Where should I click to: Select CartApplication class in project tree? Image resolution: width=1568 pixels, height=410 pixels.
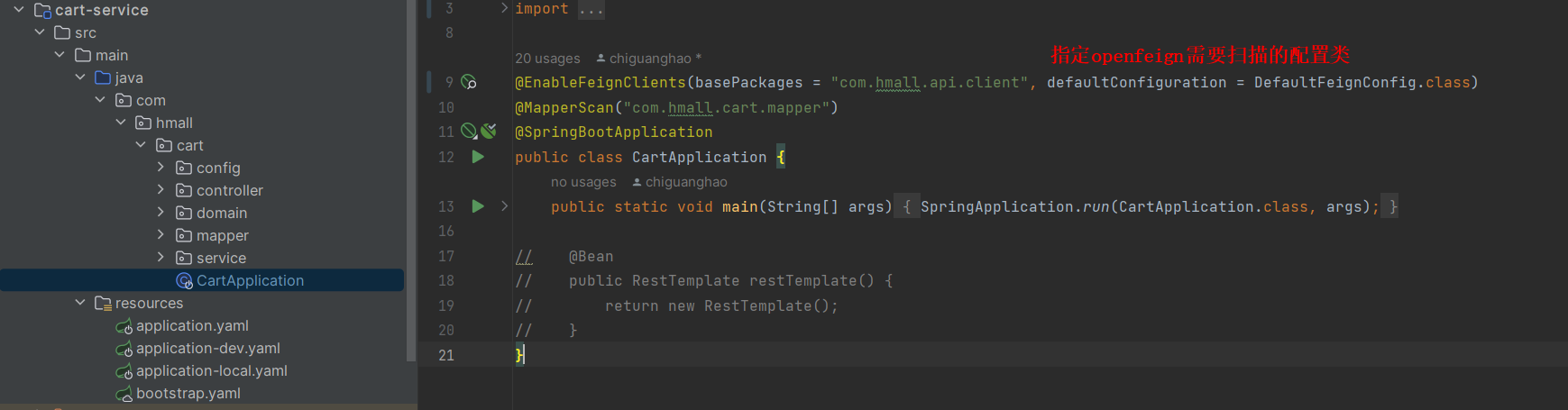pyautogui.click(x=250, y=280)
